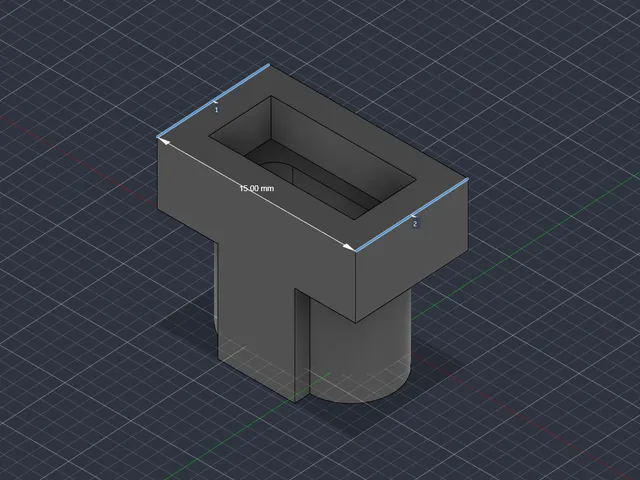Select the highlighted blue edge near marker 1
This screenshot has height=480, width=640.
coord(213,101)
